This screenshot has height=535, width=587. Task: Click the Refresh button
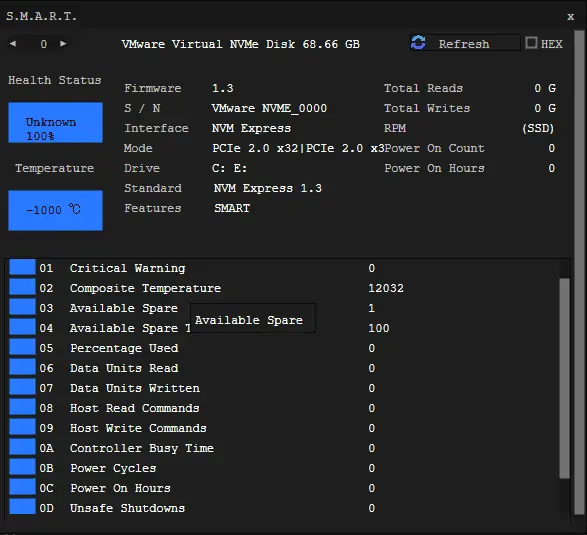(x=465, y=43)
